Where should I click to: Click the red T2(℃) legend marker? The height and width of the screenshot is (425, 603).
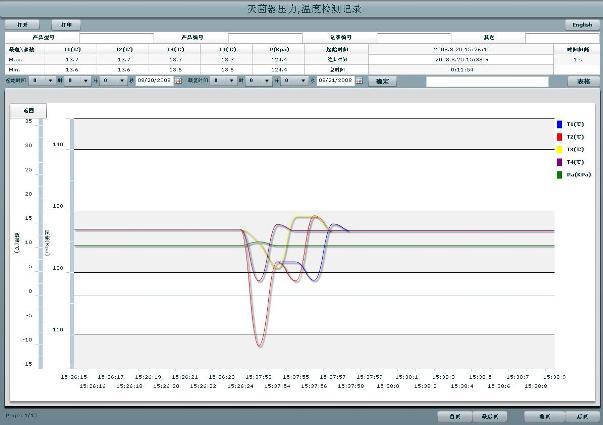(558, 136)
